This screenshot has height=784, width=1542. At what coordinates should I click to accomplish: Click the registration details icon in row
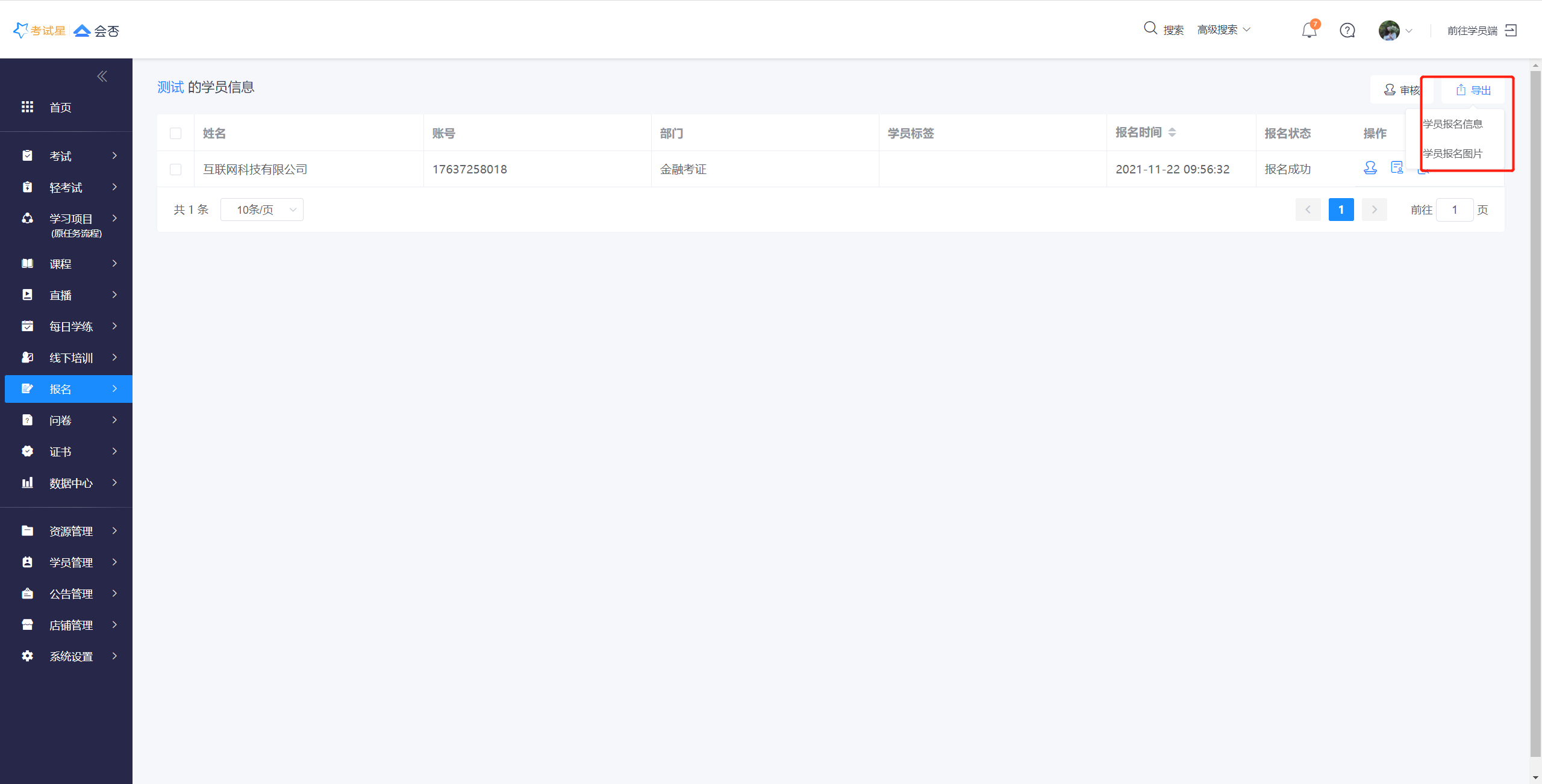click(1397, 168)
